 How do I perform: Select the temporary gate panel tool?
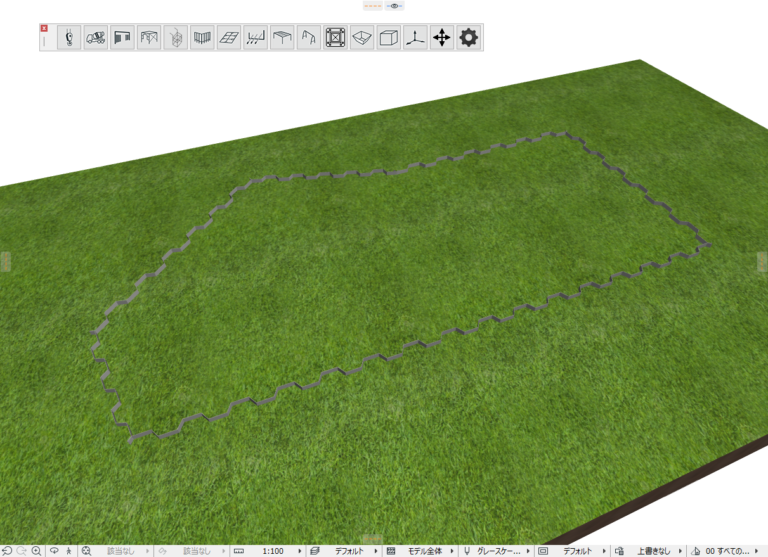click(x=122, y=37)
